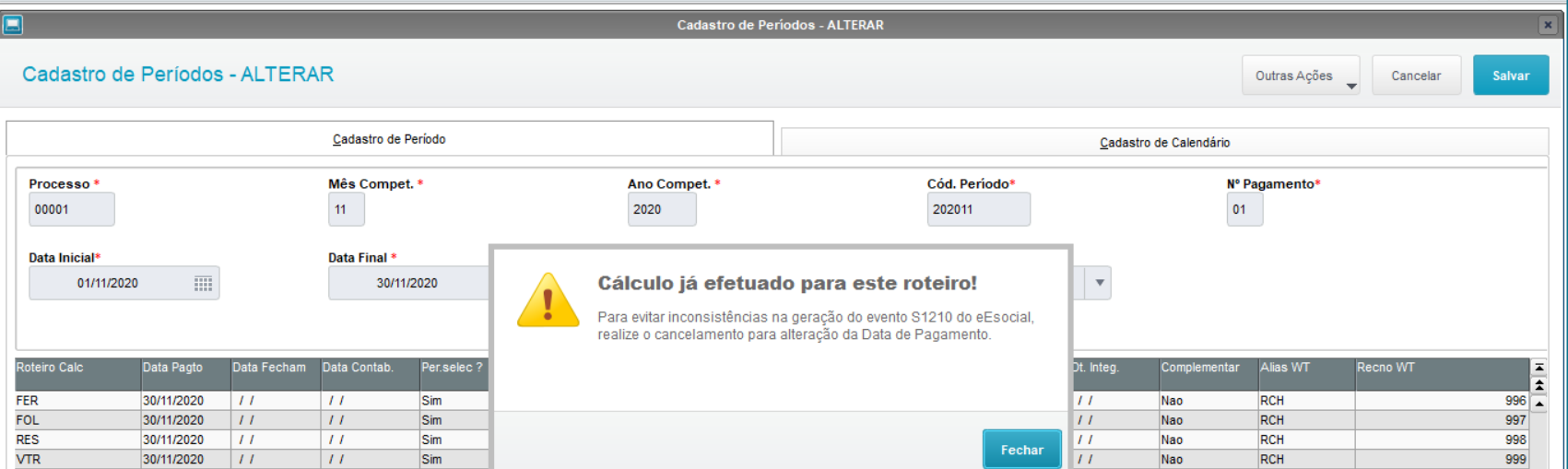Click the Dt. Integ. column header
The width and height of the screenshot is (1568, 469).
[x=1115, y=374]
